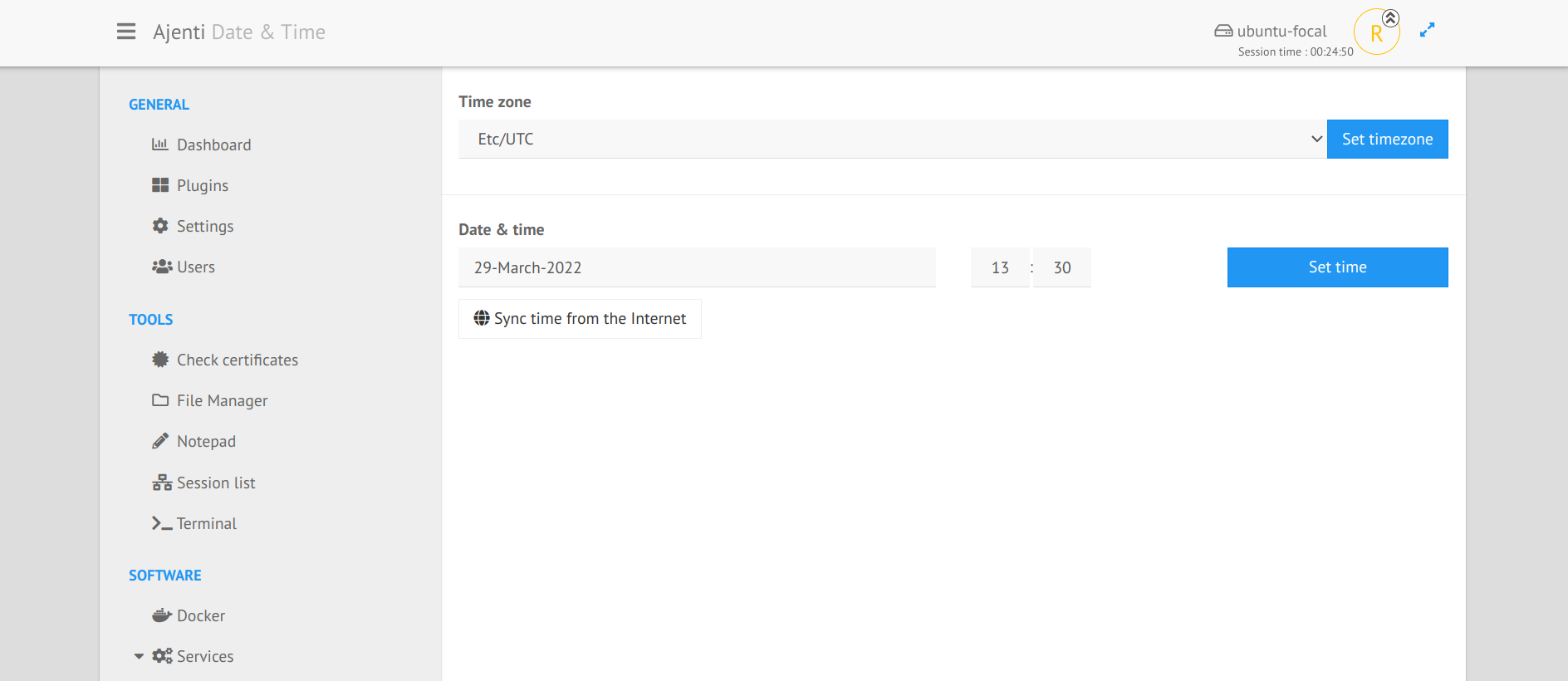The width and height of the screenshot is (1568, 681).
Task: Open the user avatar R menu
Action: pyautogui.click(x=1376, y=32)
